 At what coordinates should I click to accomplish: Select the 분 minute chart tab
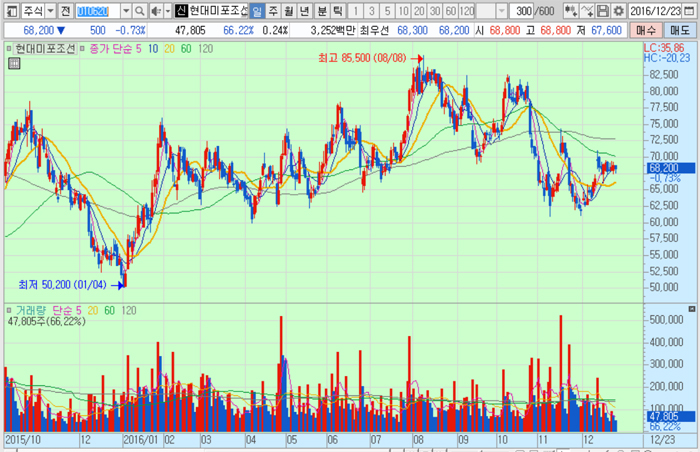click(322, 11)
